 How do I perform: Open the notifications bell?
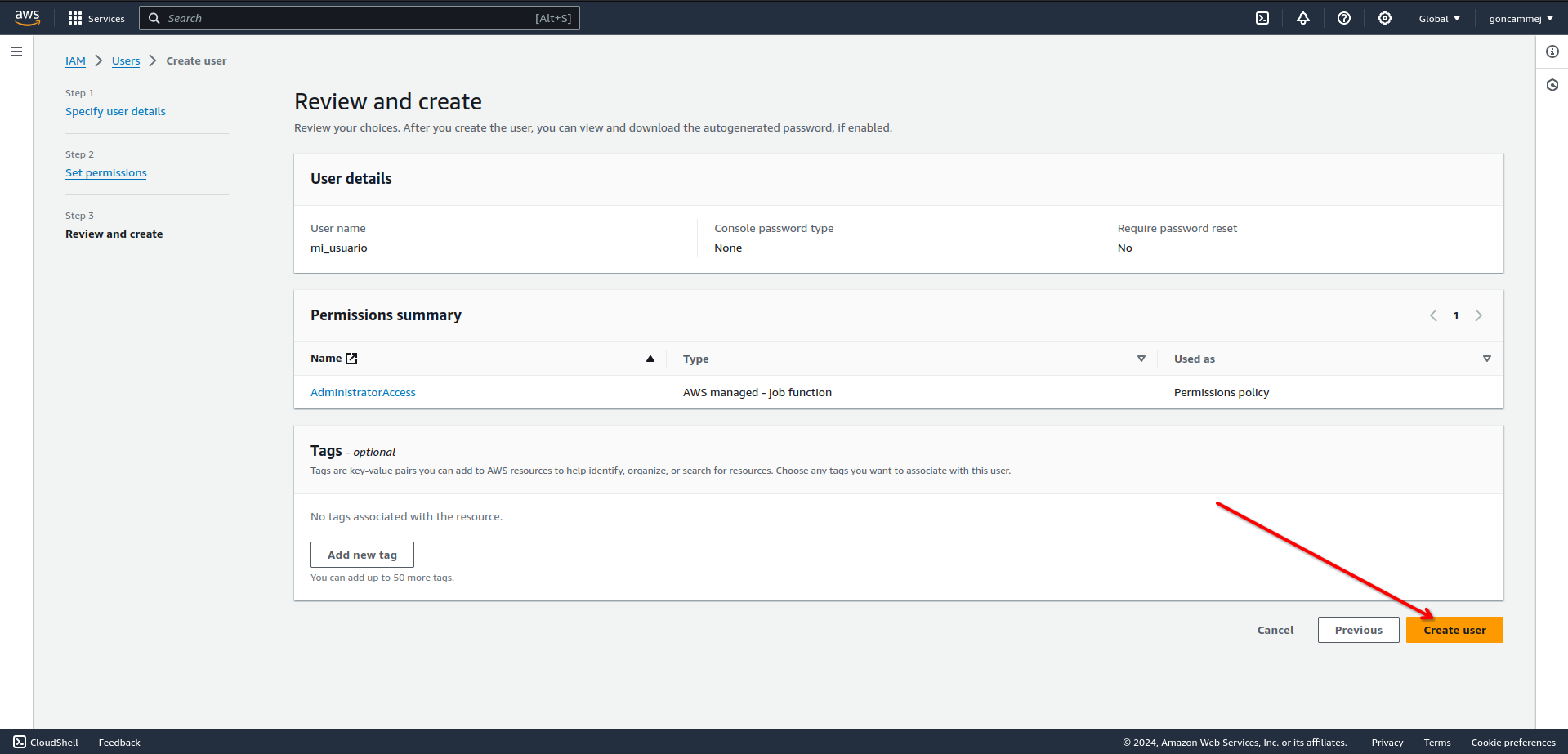1303,18
